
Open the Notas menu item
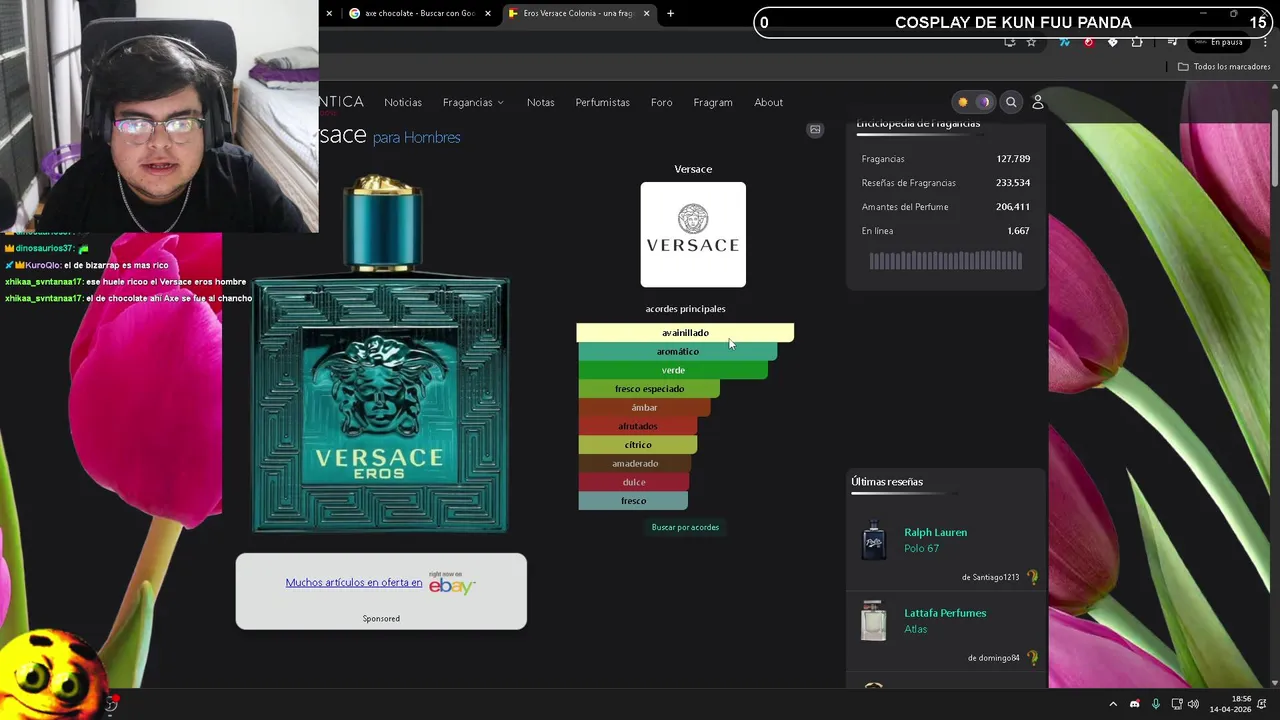click(540, 102)
